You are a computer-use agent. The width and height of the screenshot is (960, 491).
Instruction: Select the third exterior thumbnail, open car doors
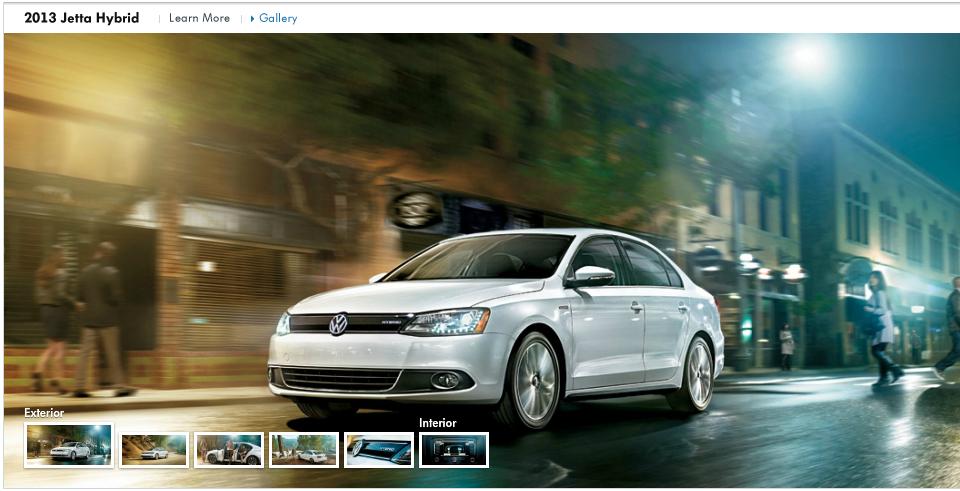229,450
